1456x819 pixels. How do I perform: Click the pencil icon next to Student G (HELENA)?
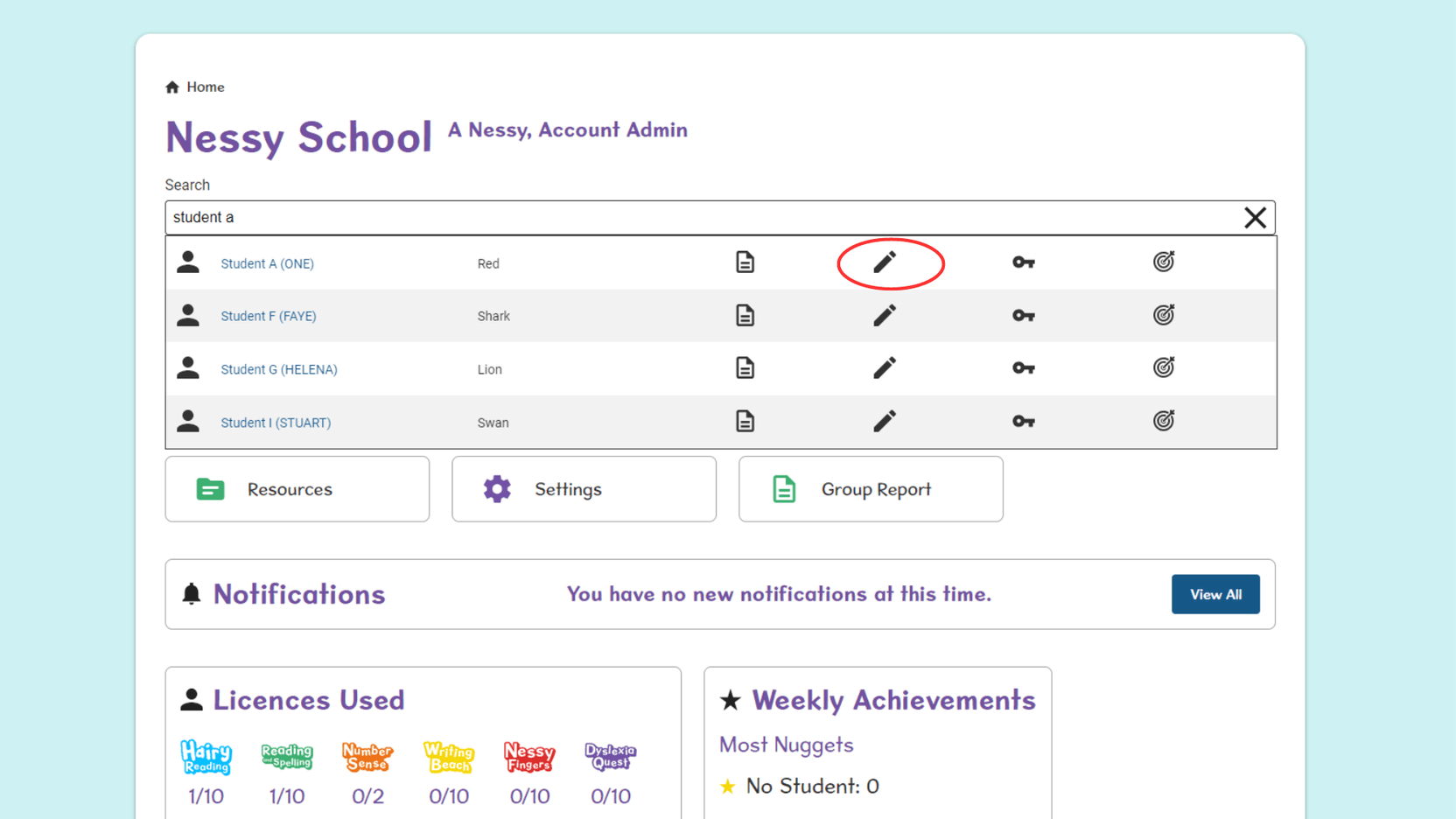click(x=885, y=367)
